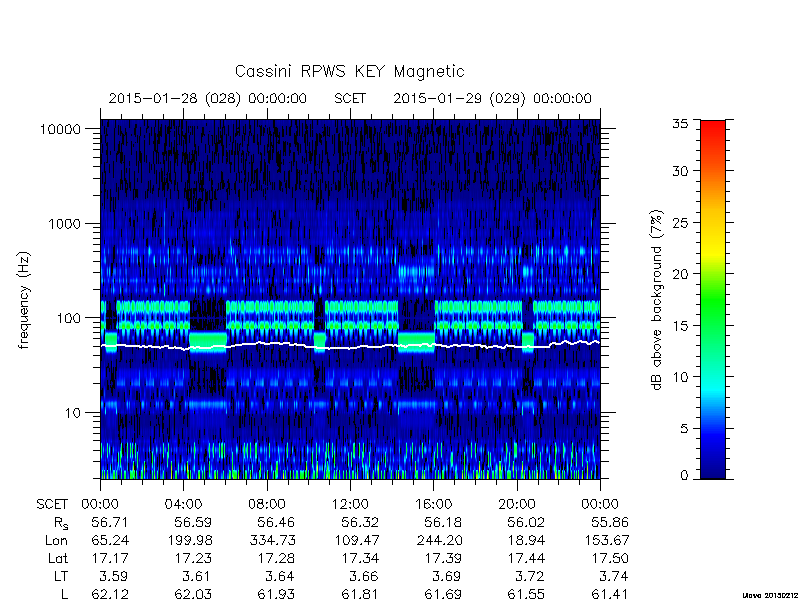Screen dimensions: 800x600
Task: Click the 12:00 time tick label
Action: coord(350,505)
